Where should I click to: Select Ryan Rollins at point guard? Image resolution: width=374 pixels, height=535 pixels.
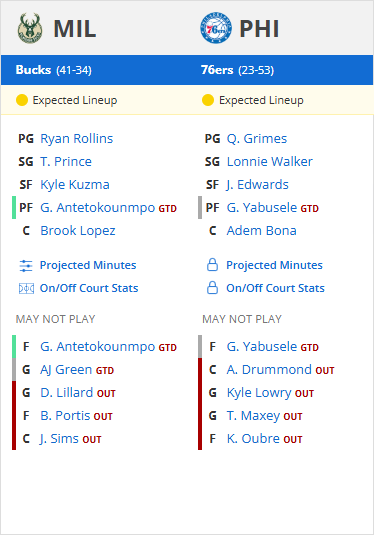tap(76, 139)
